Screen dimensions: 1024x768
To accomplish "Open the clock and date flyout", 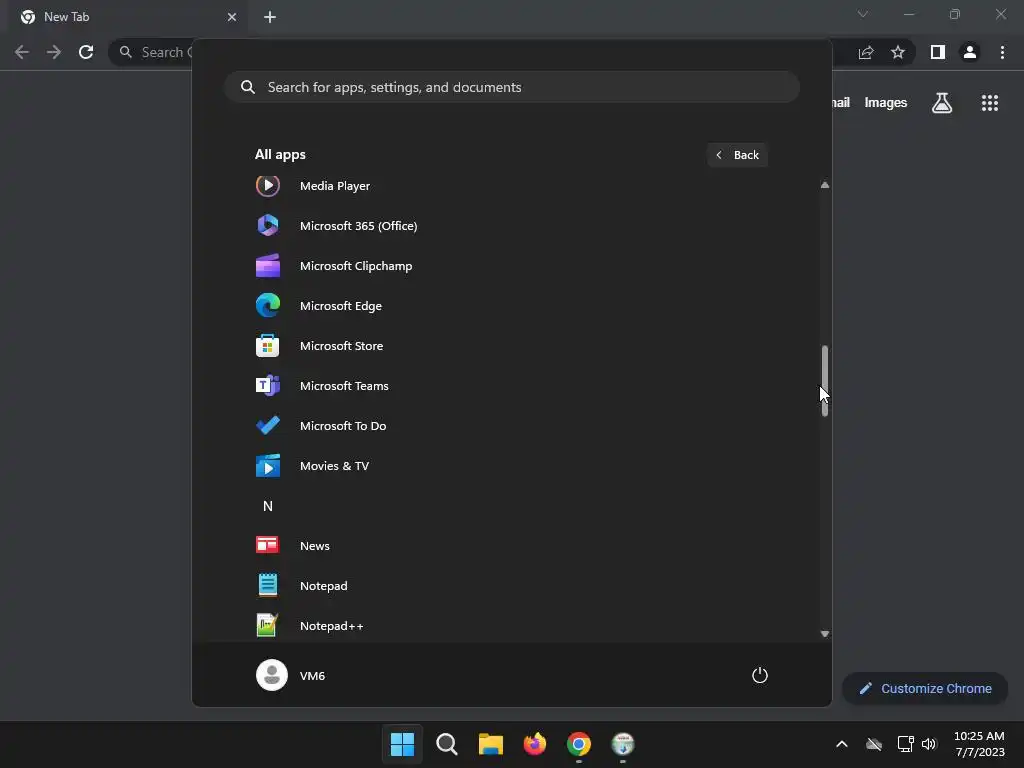I will click(x=980, y=744).
